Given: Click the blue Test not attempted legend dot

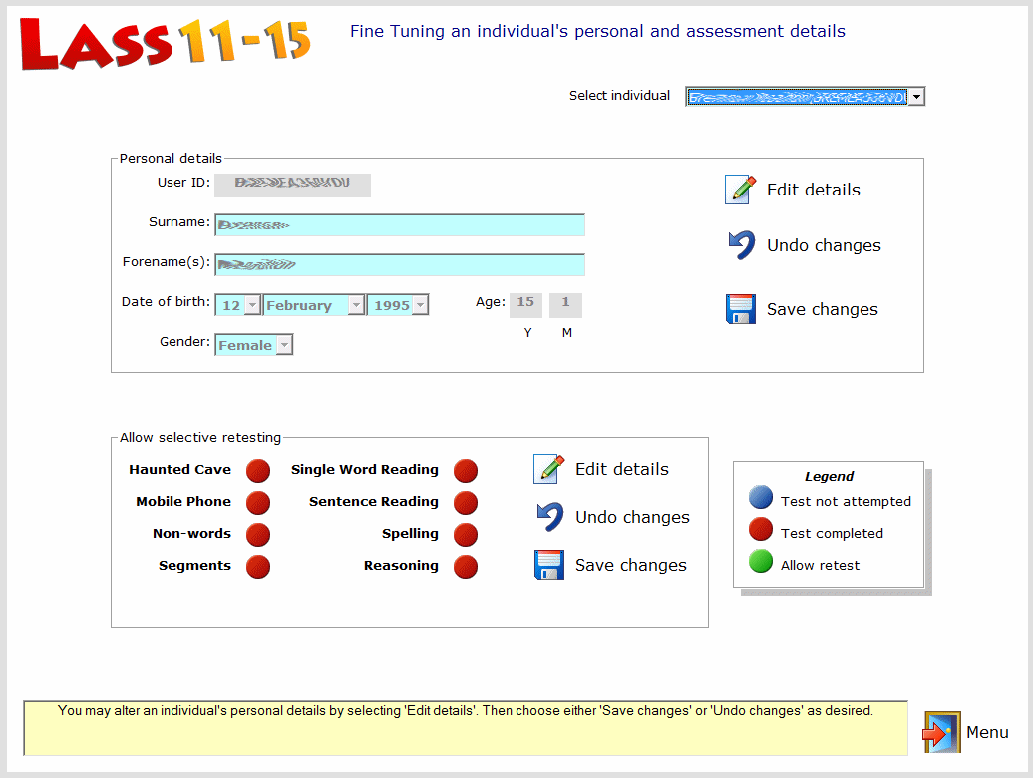Looking at the screenshot, I should click(761, 497).
